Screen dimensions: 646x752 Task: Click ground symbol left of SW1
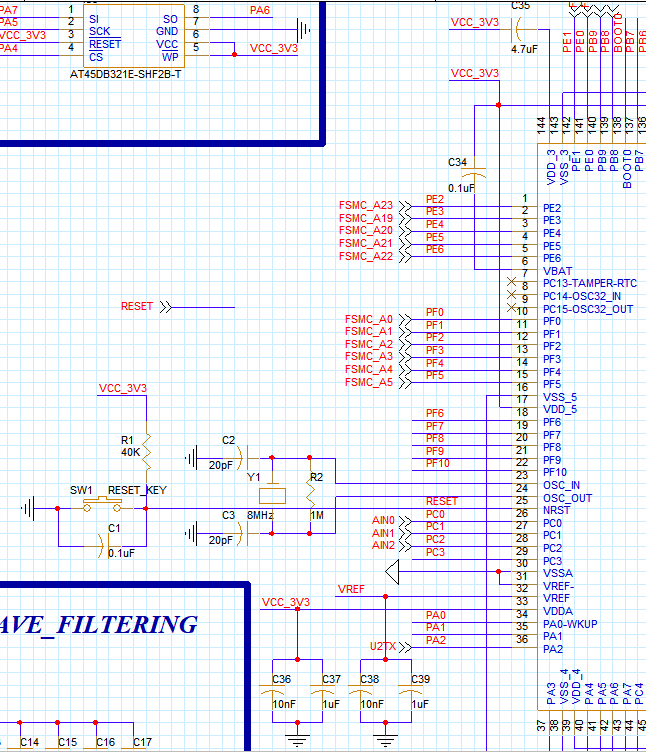pos(28,508)
